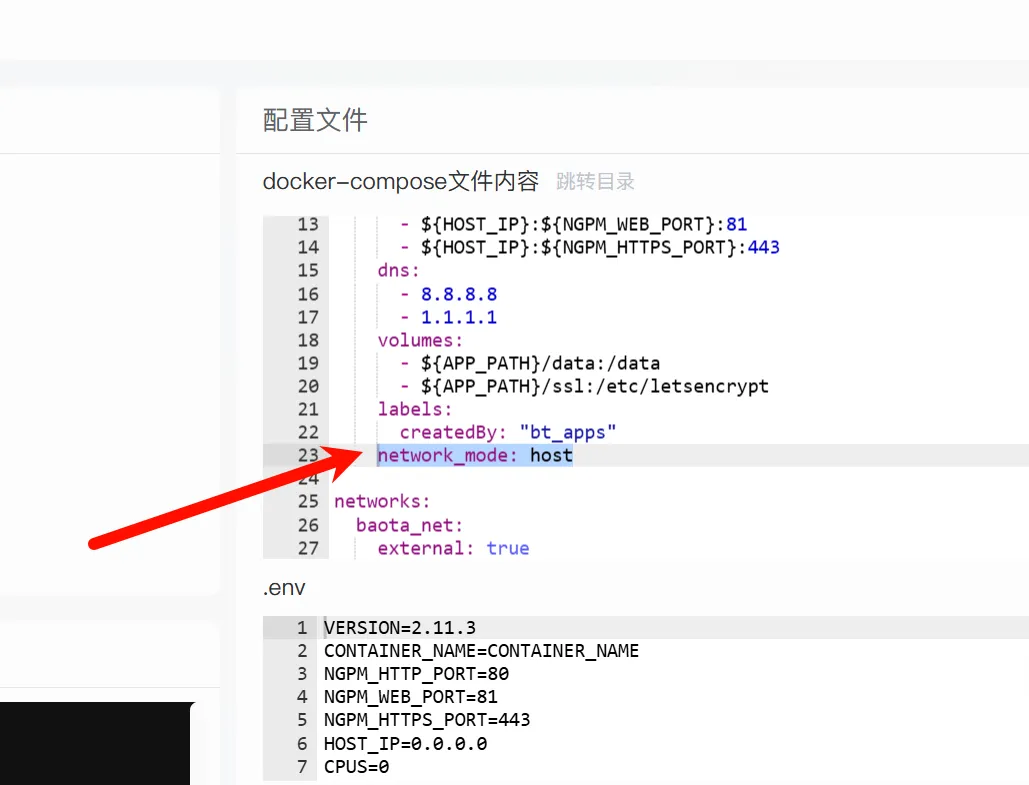Click the "bt_apps" createdBy value
The width and height of the screenshot is (1029, 785).
coord(568,433)
